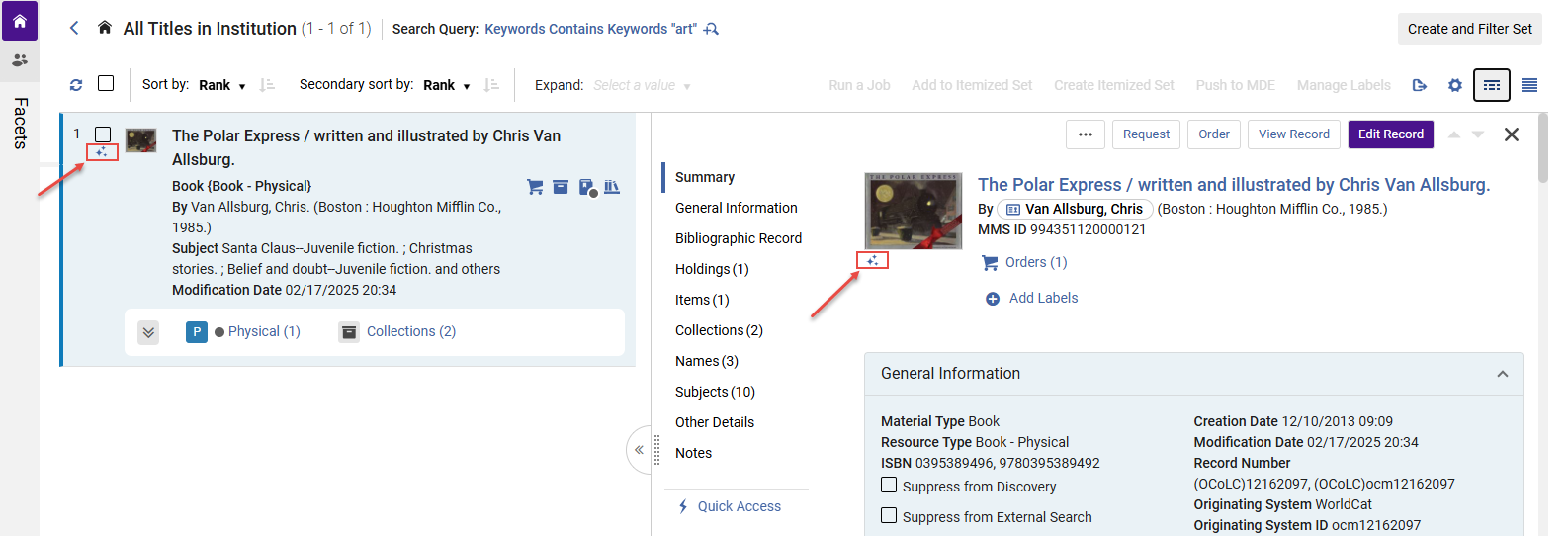Image resolution: width=1568 pixels, height=536 pixels.
Task: Click Collections box icon in result card
Action: 349,332
